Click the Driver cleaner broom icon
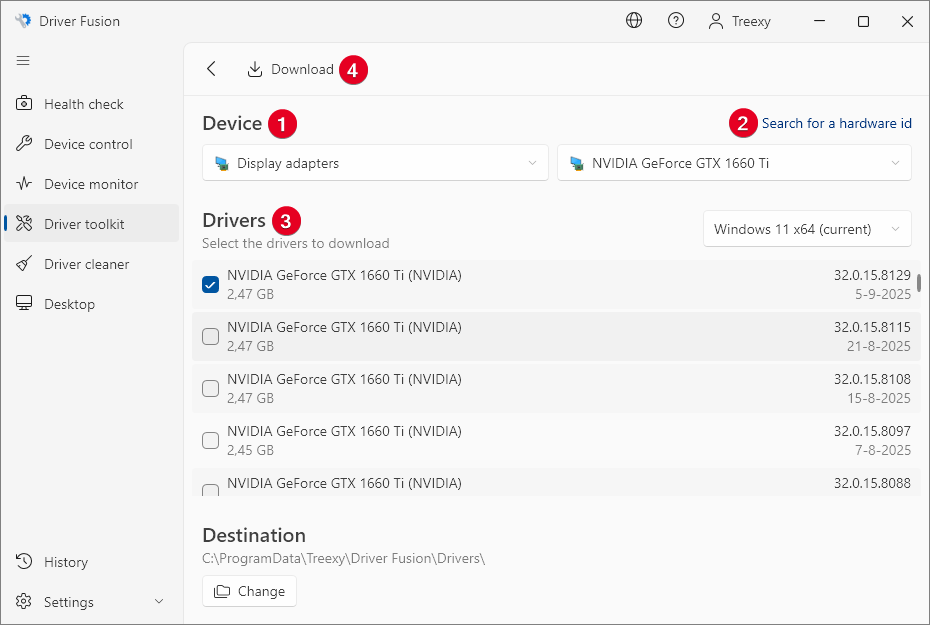The image size is (930, 625). pos(24,263)
